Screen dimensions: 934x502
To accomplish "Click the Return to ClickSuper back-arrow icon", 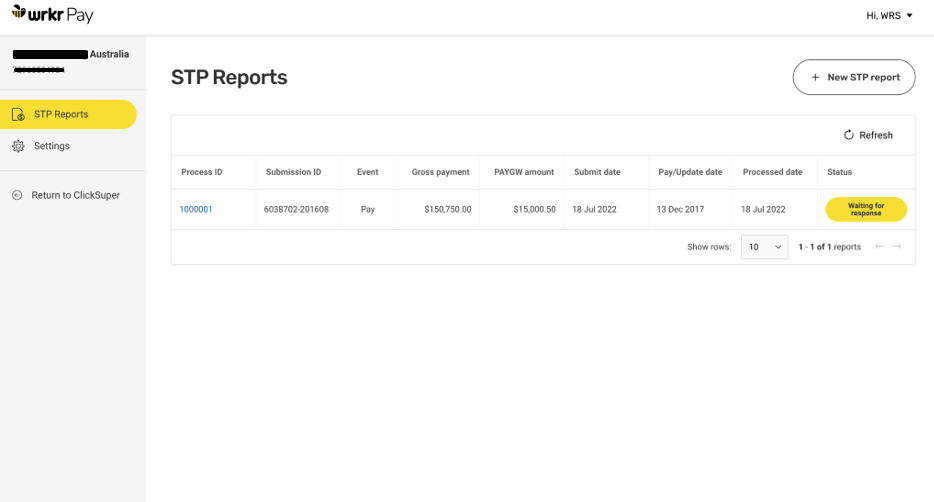I will coord(17,195).
